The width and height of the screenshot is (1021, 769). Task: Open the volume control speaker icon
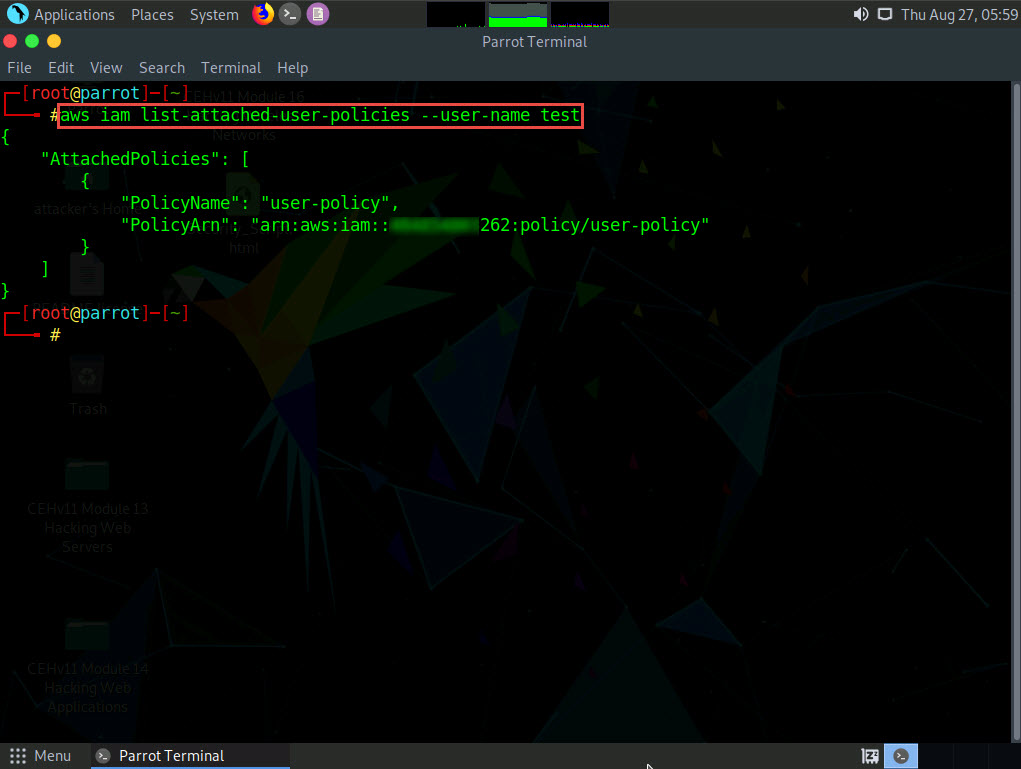(x=860, y=14)
